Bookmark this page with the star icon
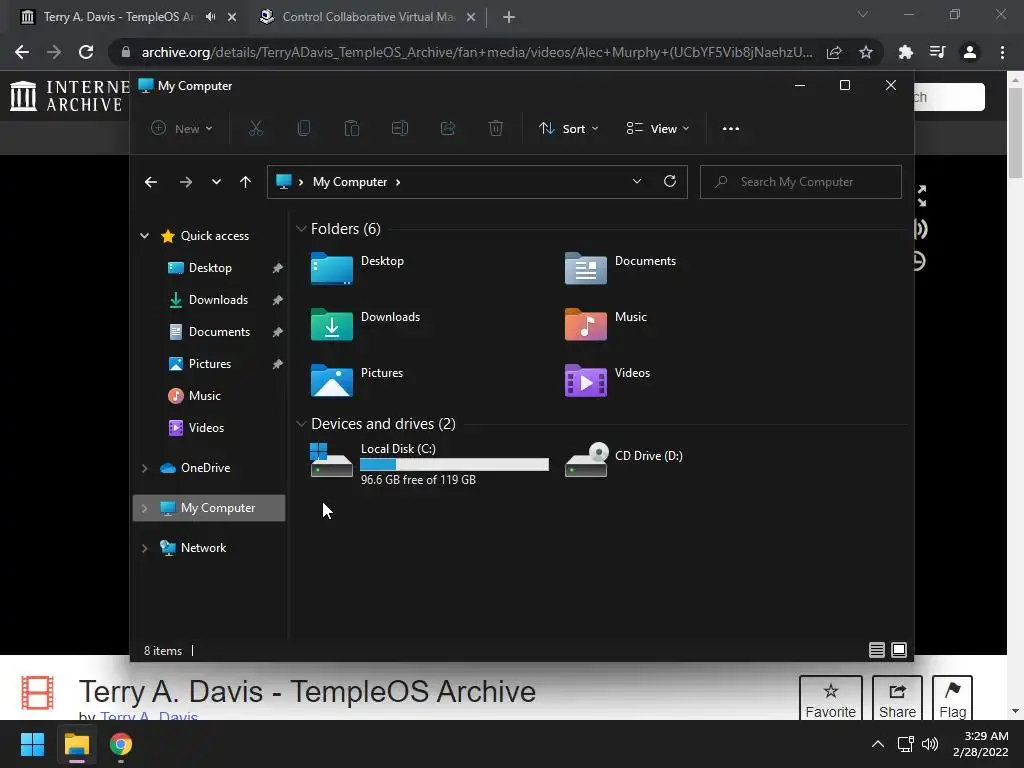Viewport: 1024px width, 768px height. (866, 52)
